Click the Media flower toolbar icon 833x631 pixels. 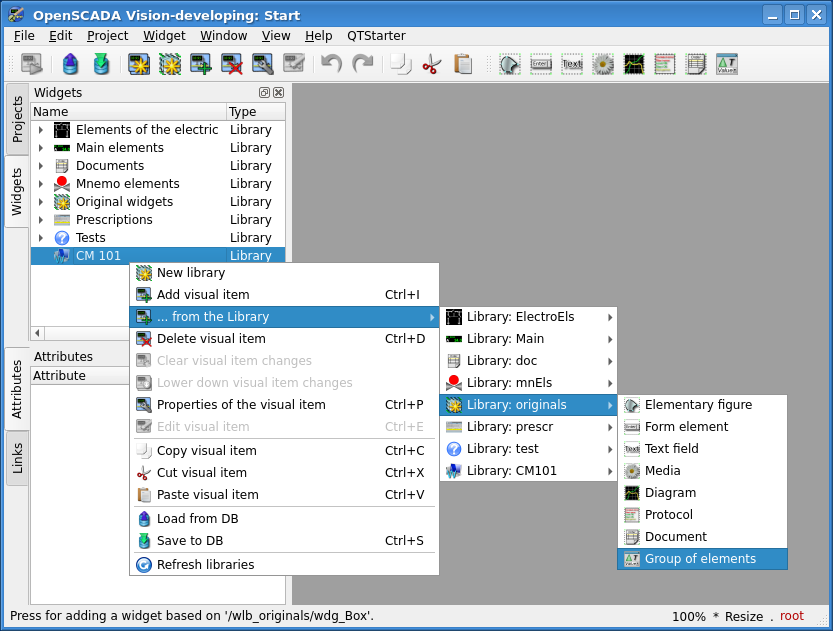coord(603,65)
